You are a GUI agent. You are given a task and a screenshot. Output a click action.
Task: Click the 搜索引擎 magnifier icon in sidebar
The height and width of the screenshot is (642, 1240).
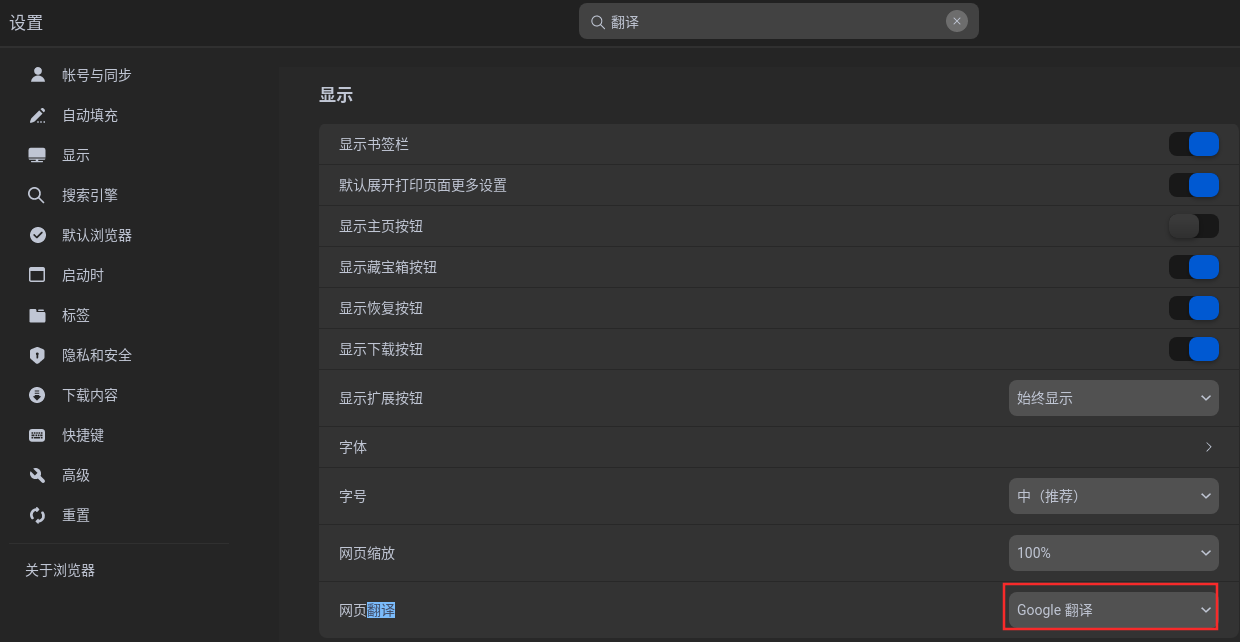(x=38, y=195)
